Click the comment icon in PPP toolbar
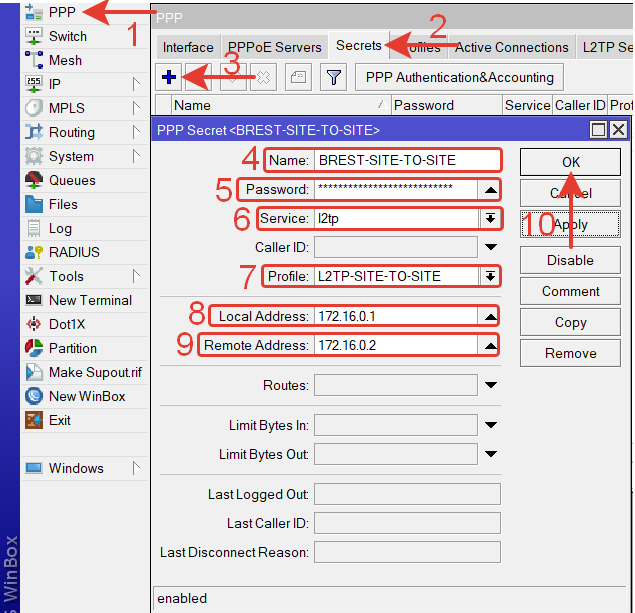Viewport: 635px width, 613px height. pyautogui.click(x=297, y=77)
